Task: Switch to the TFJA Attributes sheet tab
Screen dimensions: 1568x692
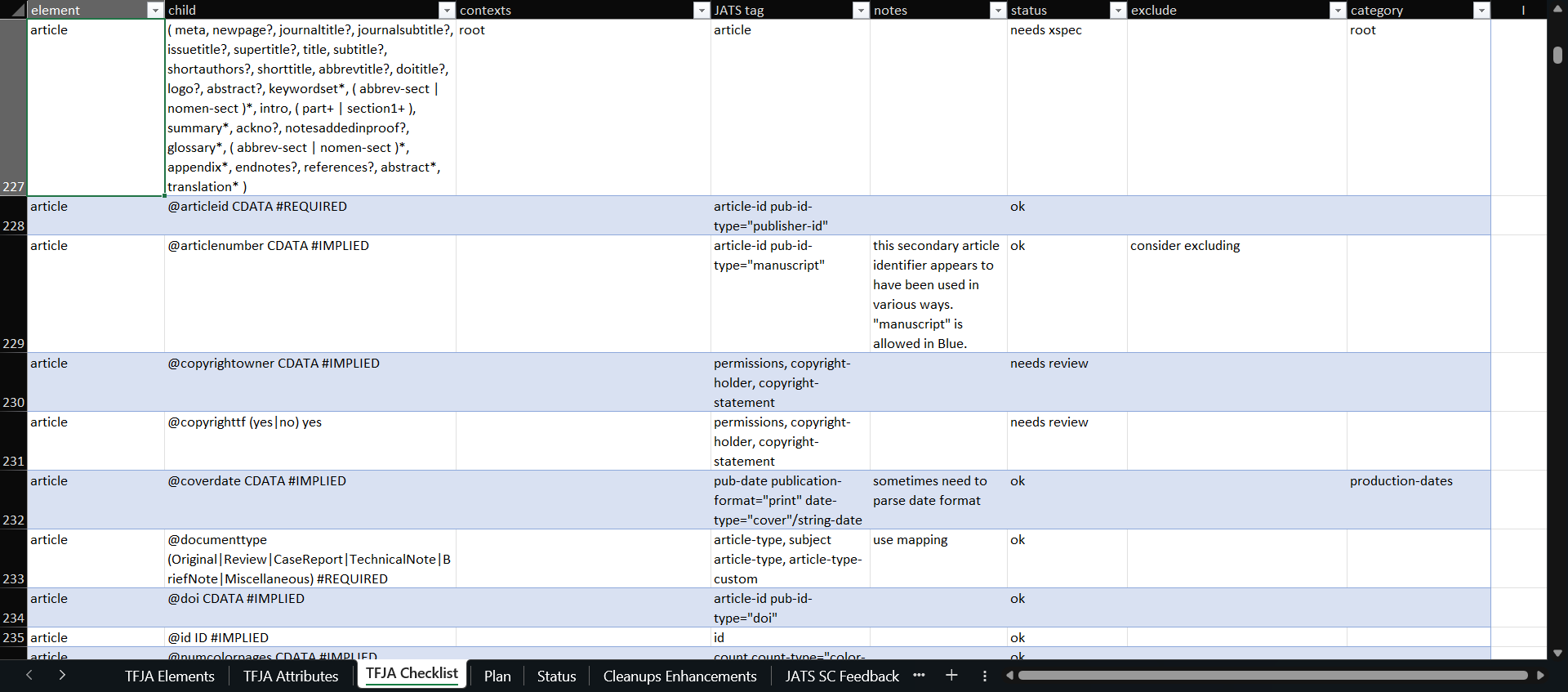Action: 291,676
